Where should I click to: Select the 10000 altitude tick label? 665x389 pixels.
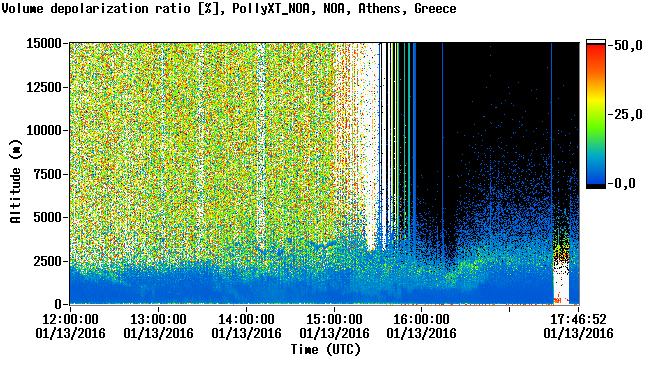[x=44, y=131]
